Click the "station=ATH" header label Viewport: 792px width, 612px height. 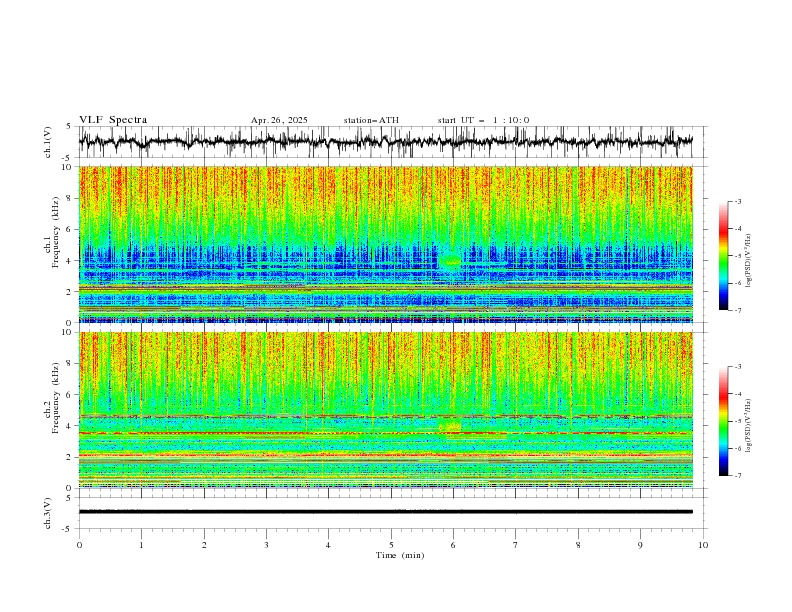pos(371,120)
